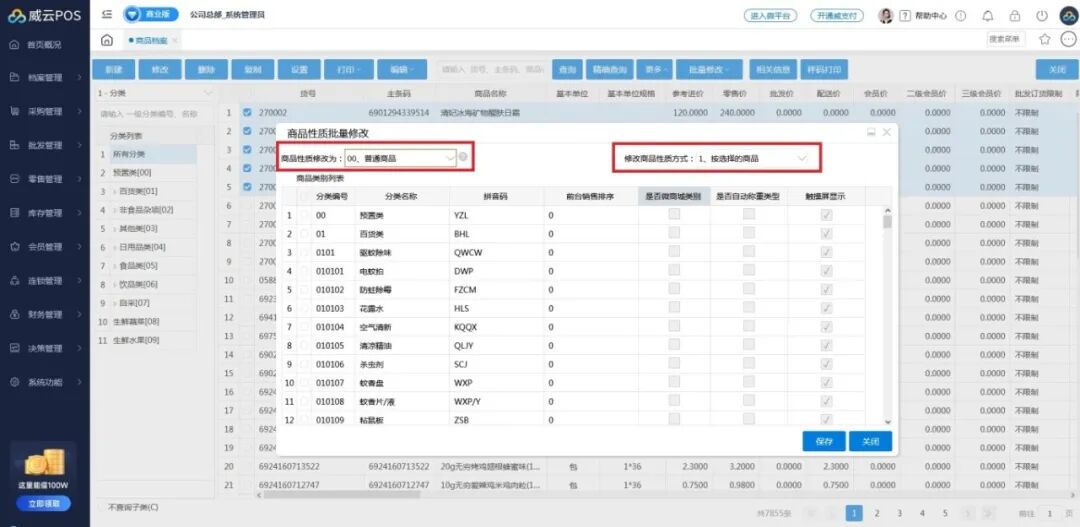
Task: Click the 保存 button in dialog
Action: pos(823,441)
